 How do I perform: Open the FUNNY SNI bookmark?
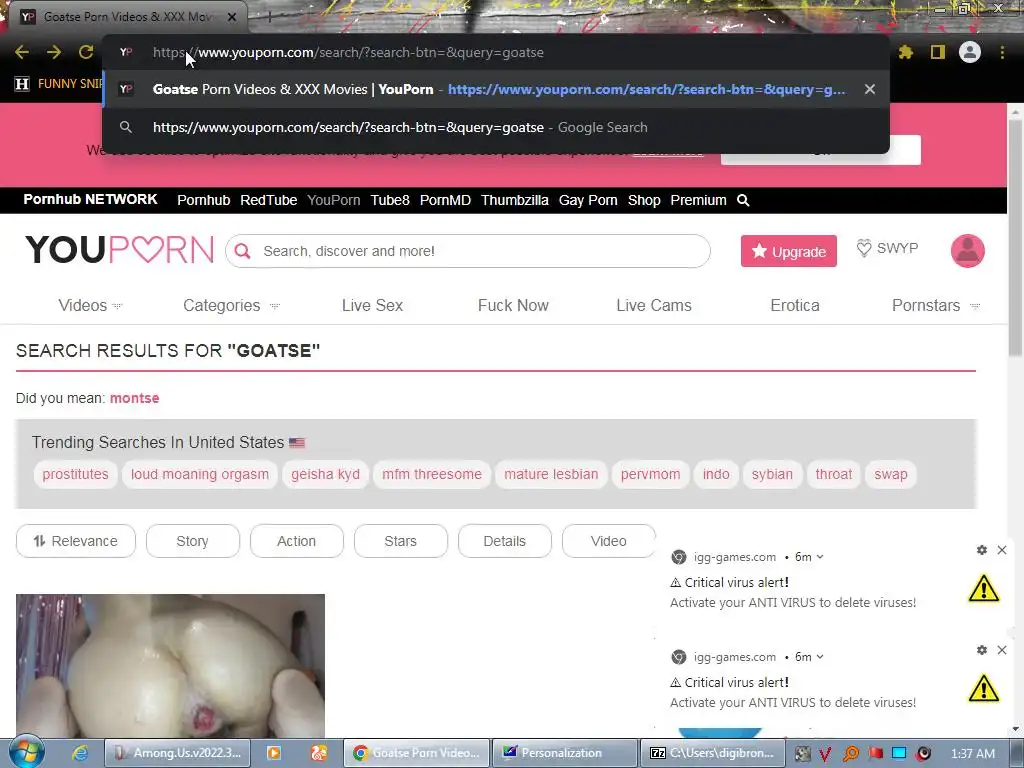[59, 84]
